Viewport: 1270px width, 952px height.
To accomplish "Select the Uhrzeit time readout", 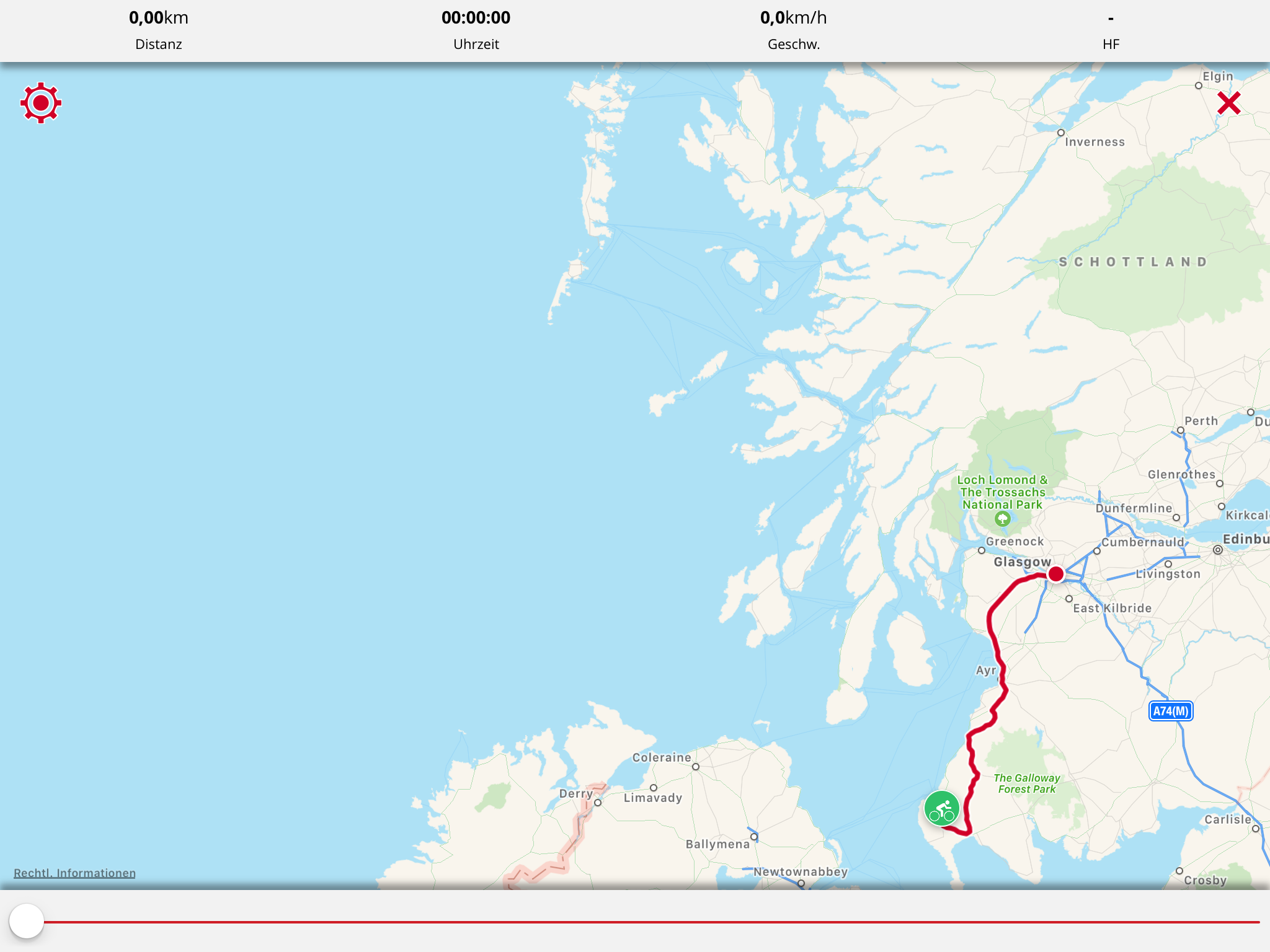I will pos(476,30).
